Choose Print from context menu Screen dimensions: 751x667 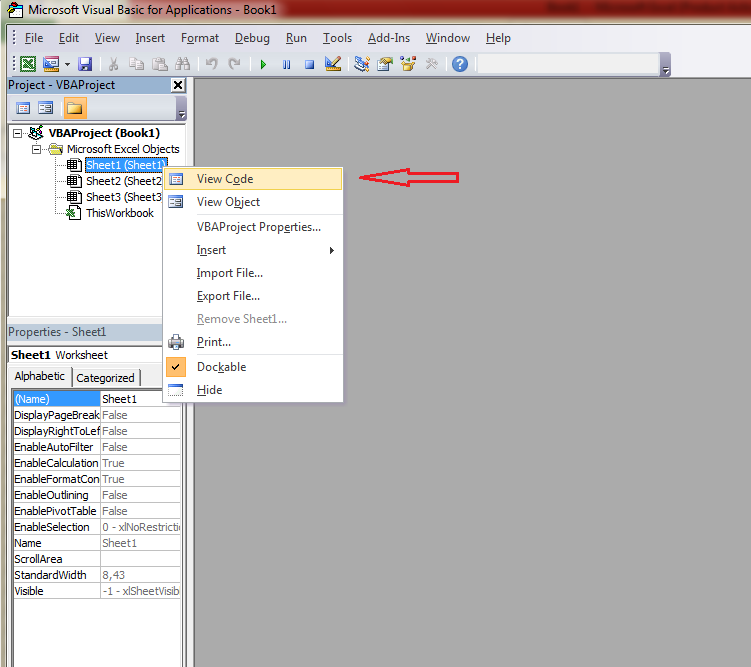[x=253, y=342]
